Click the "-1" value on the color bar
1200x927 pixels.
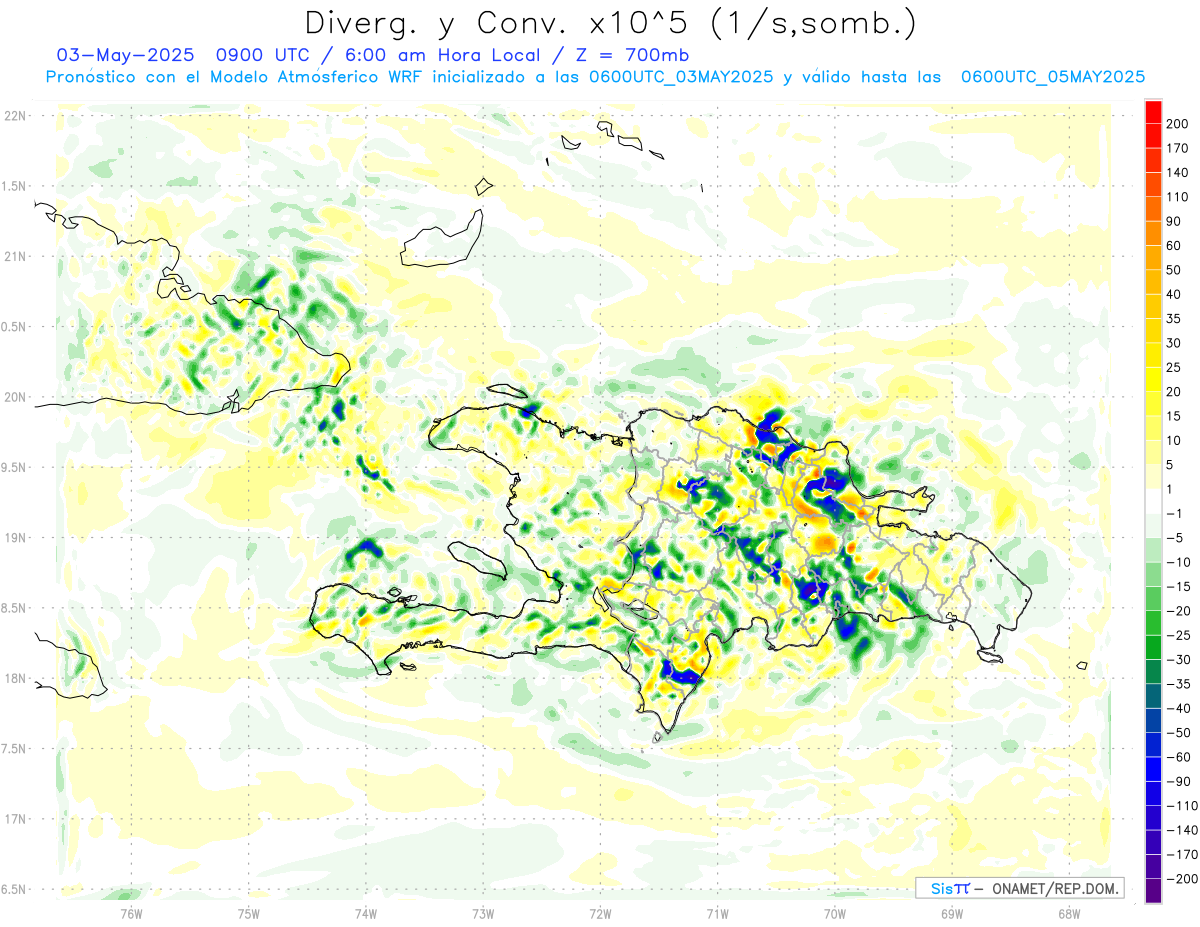coord(1173,514)
